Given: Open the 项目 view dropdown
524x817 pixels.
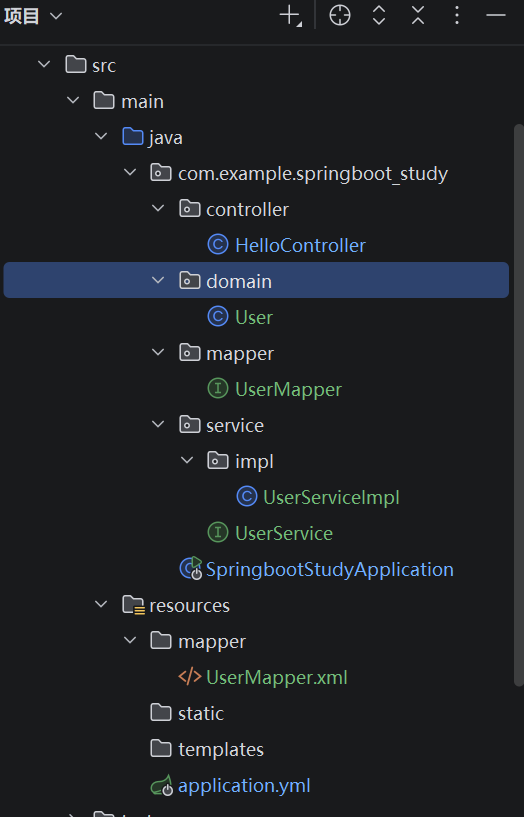Looking at the screenshot, I should click(x=33, y=16).
